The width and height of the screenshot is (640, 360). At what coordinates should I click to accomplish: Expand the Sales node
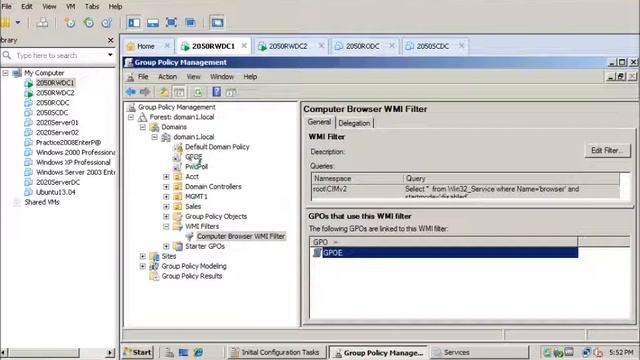coord(166,207)
